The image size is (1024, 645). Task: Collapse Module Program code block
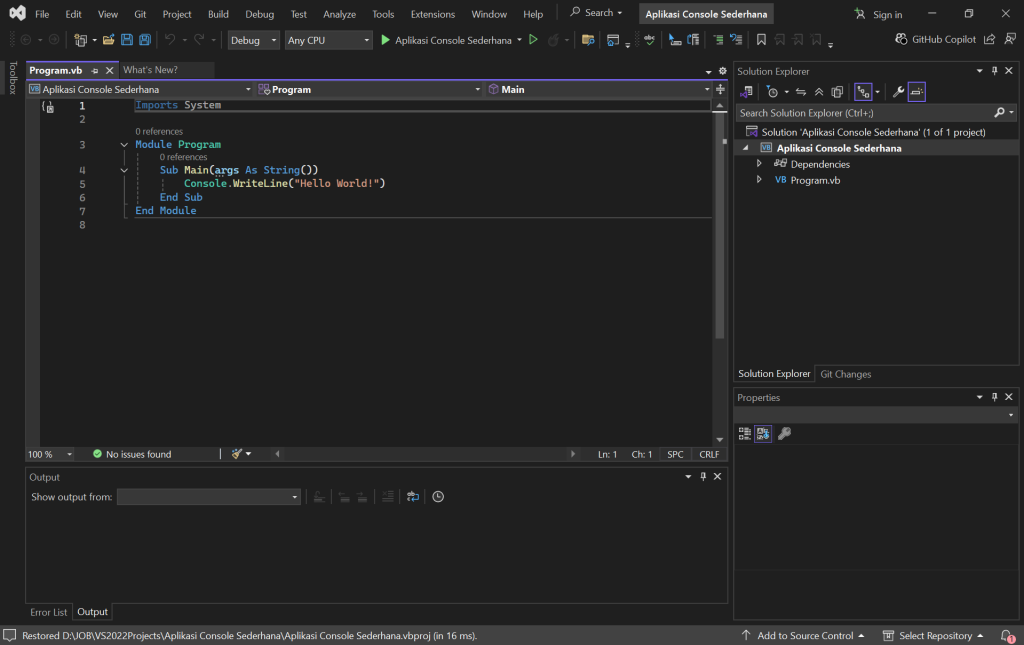pyautogui.click(x=124, y=145)
